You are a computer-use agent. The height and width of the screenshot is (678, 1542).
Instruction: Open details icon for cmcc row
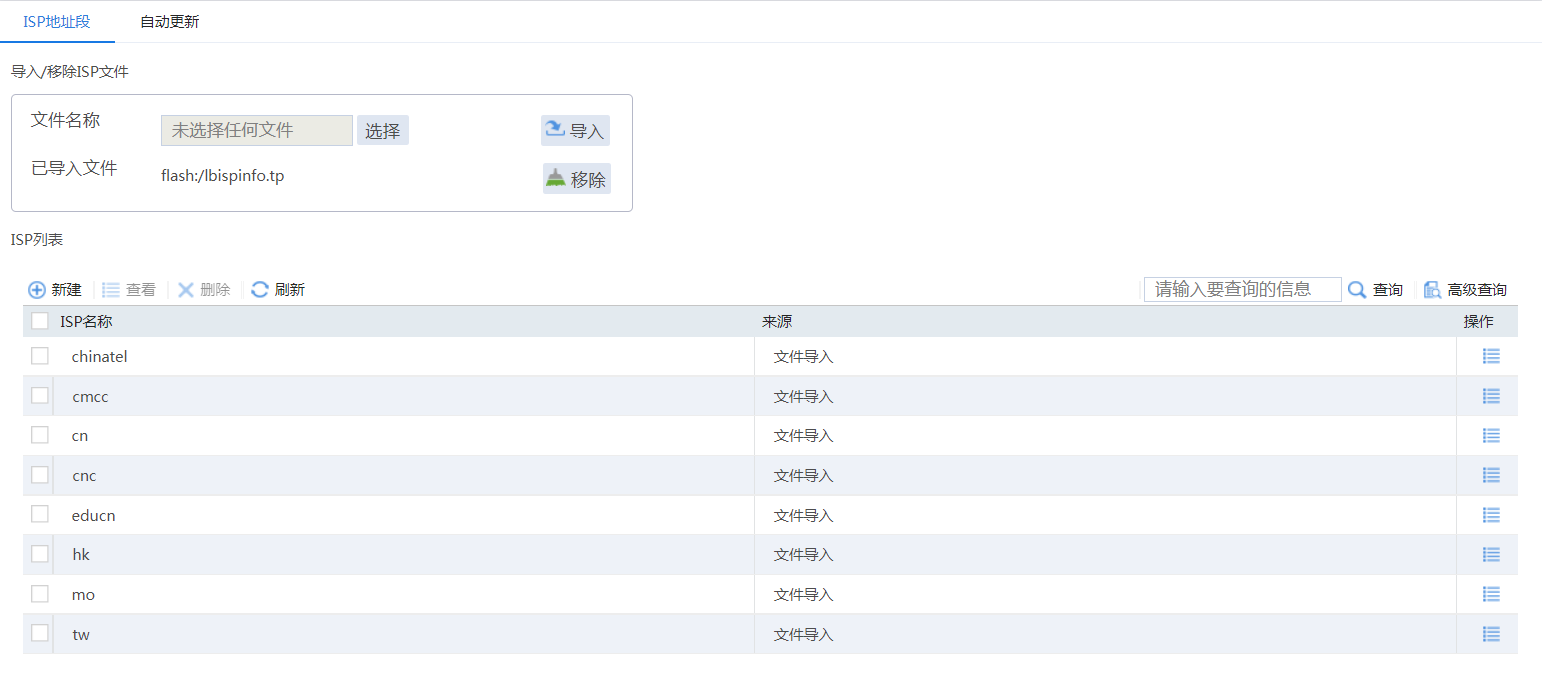[x=1491, y=396]
